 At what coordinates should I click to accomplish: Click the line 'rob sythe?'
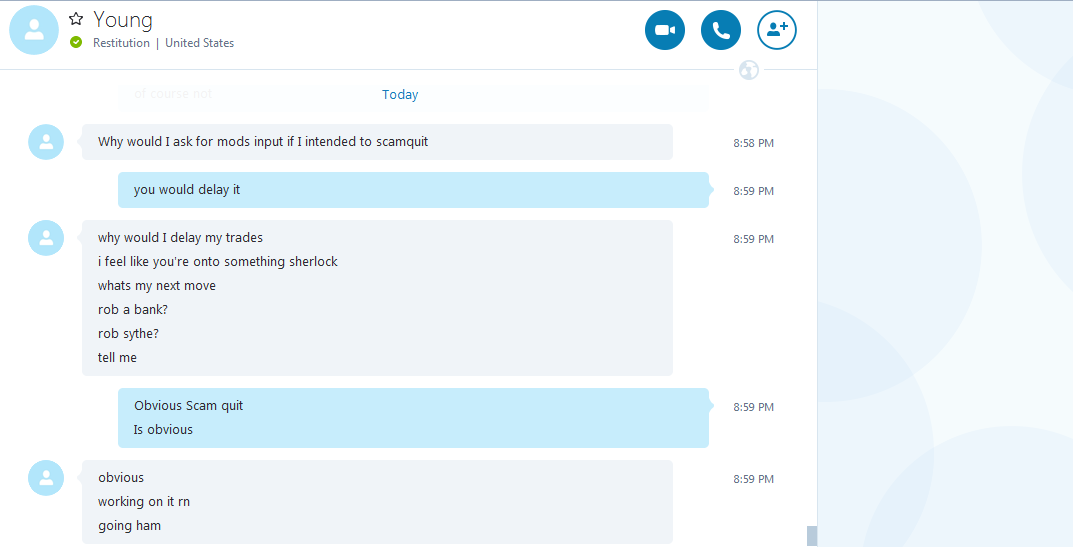pyautogui.click(x=128, y=333)
